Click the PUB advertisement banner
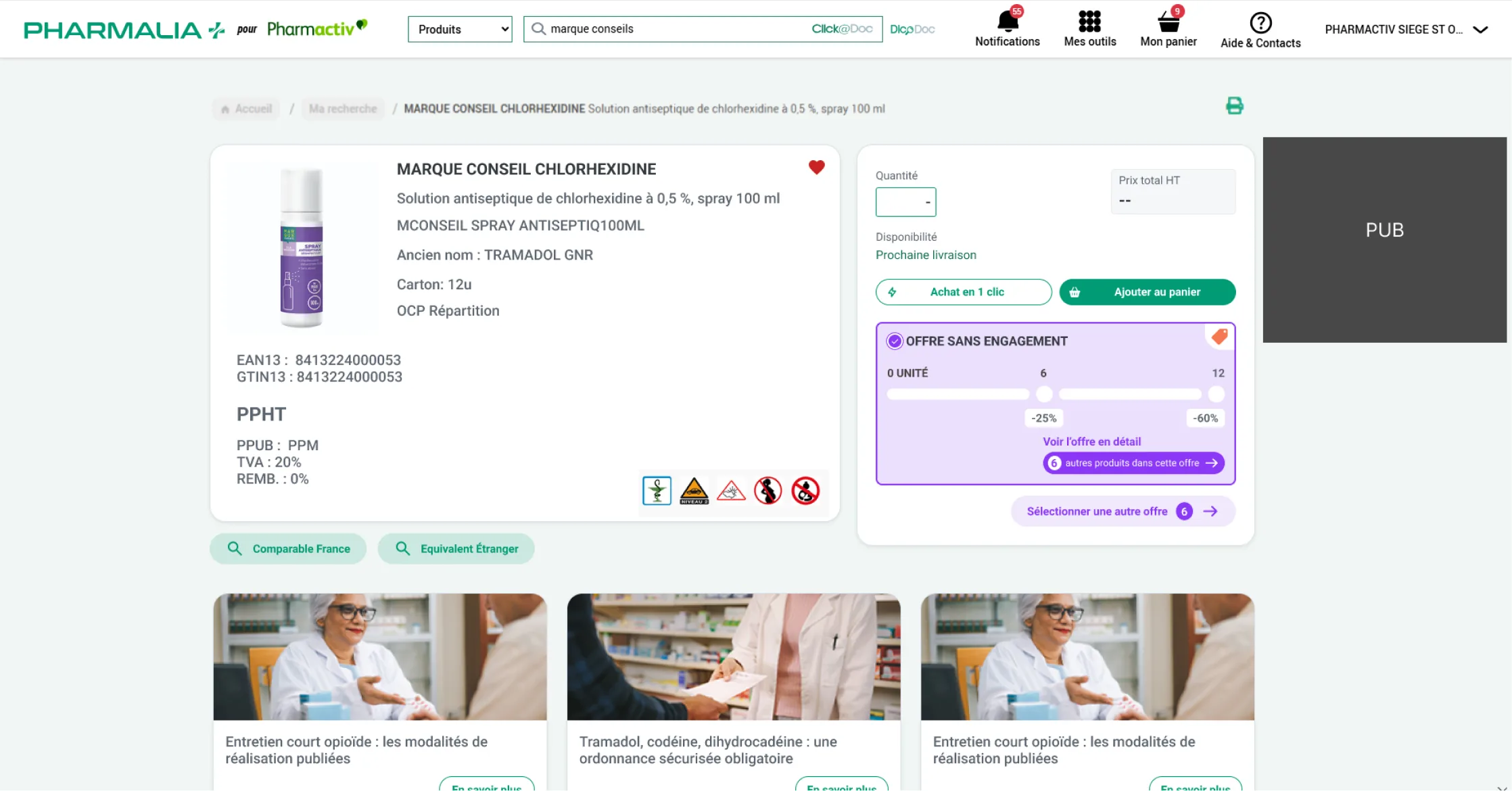1512x791 pixels. pyautogui.click(x=1385, y=240)
